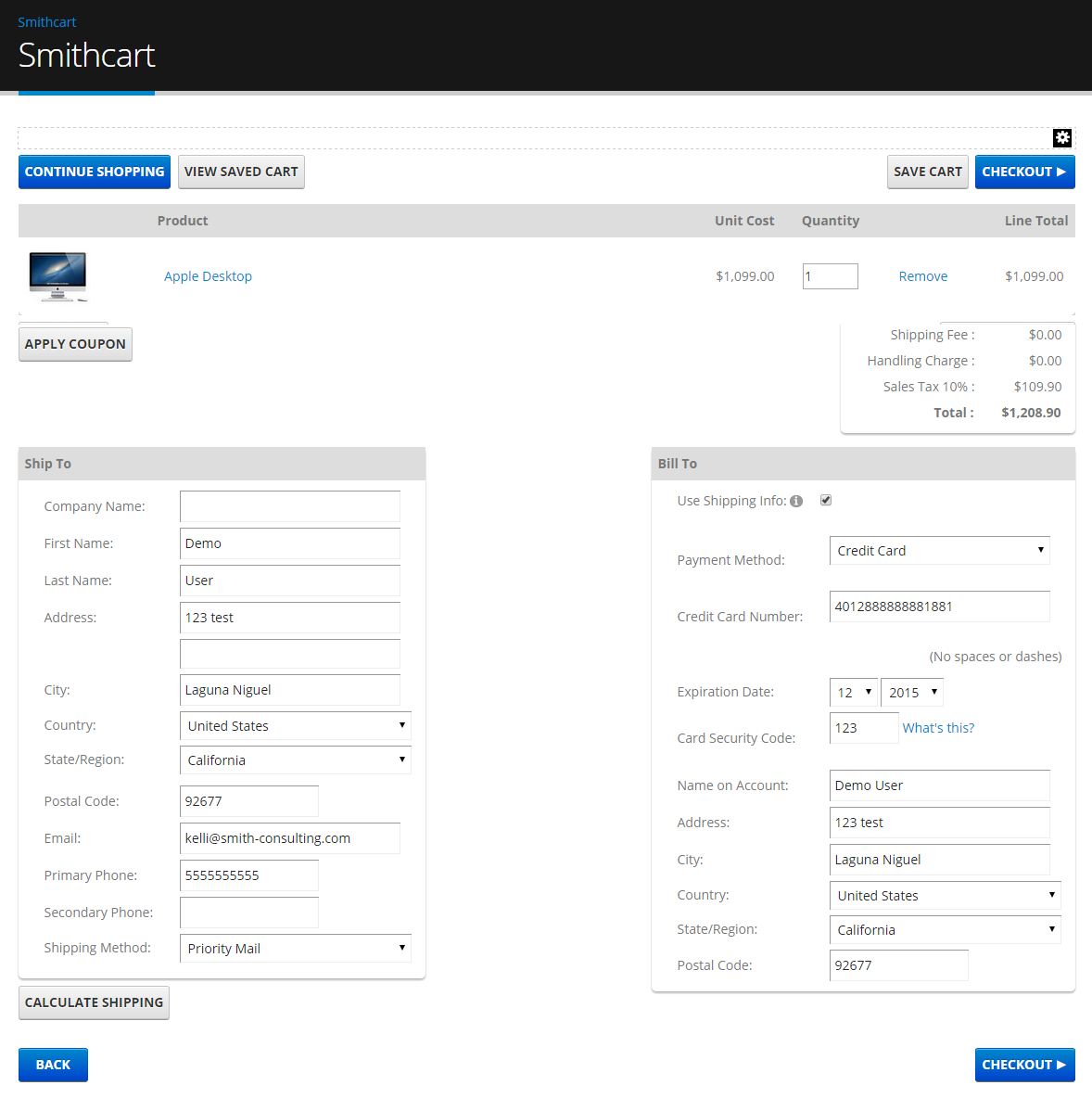Click the Ship To City field
This screenshot has width=1092, height=1098.
[290, 690]
